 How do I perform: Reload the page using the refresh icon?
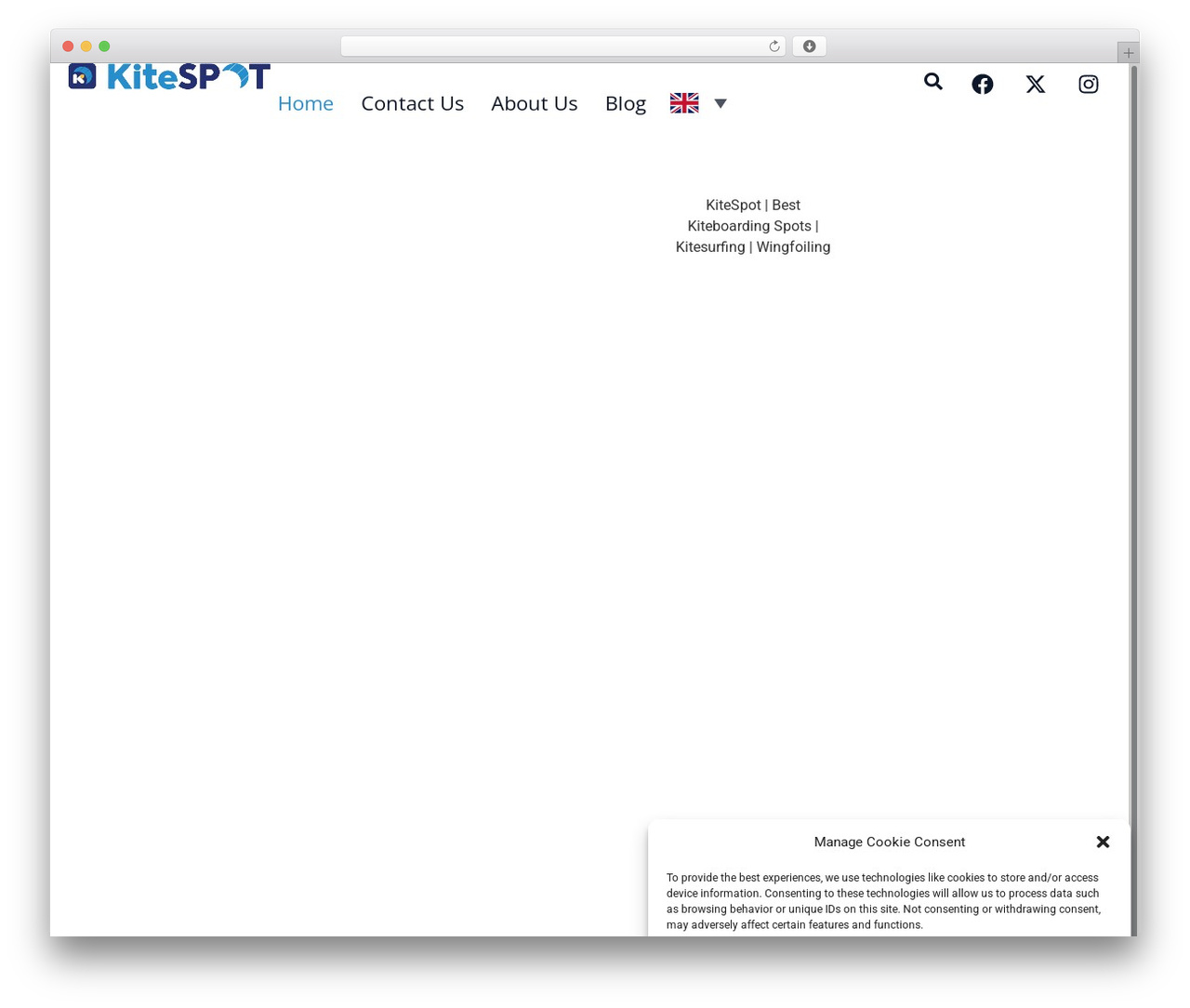(x=773, y=46)
